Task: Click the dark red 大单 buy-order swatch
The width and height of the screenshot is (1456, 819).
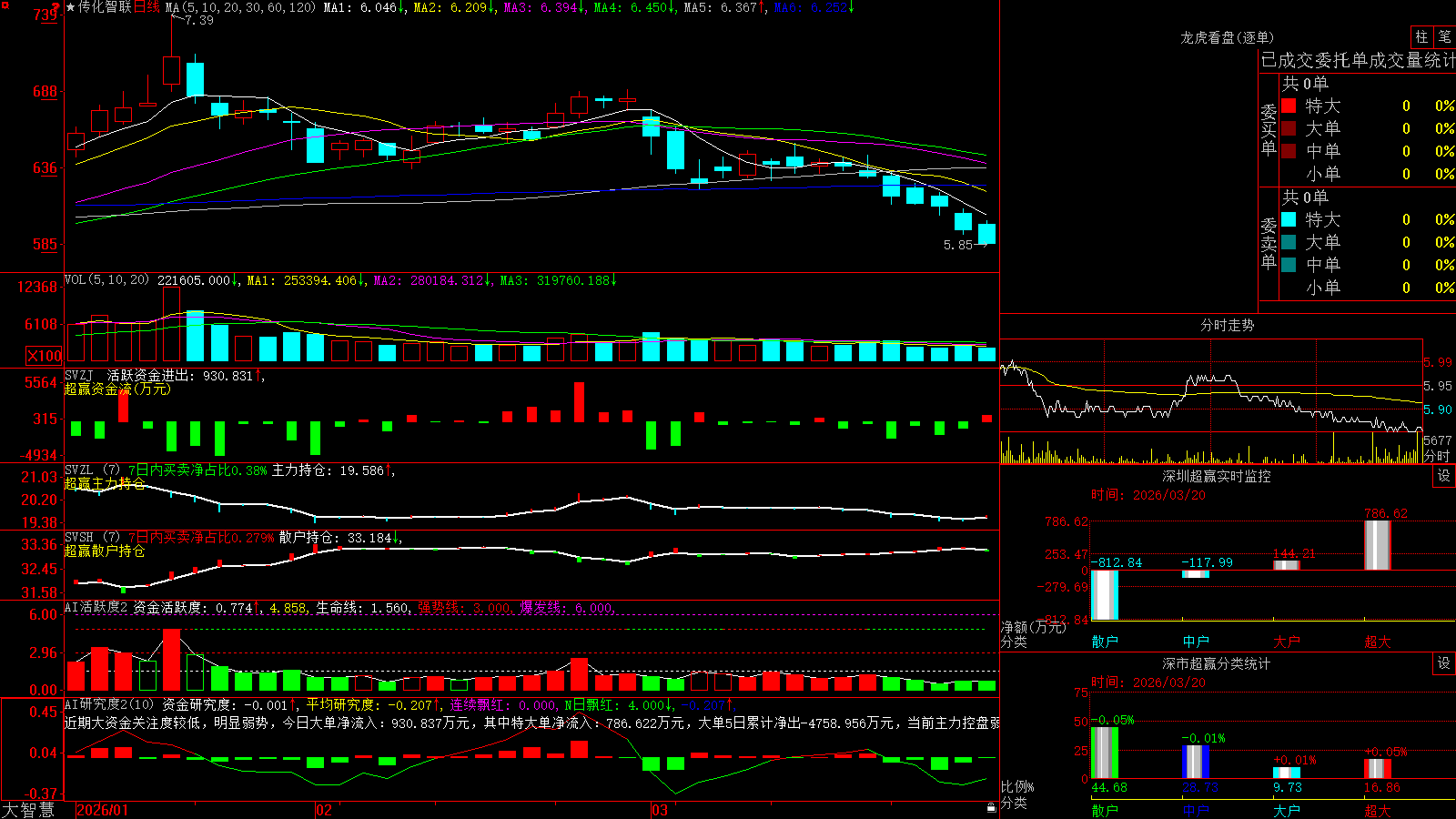Action: point(1289,128)
